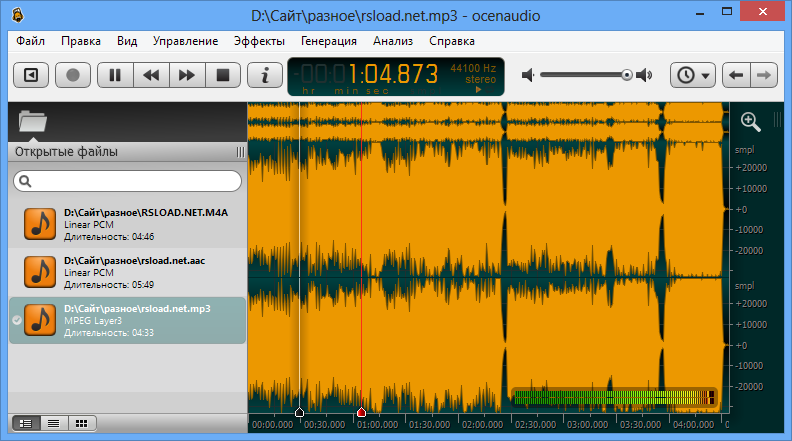The height and width of the screenshot is (441, 792).
Task: Select the rsload.net.aac file
Action: pos(127,272)
